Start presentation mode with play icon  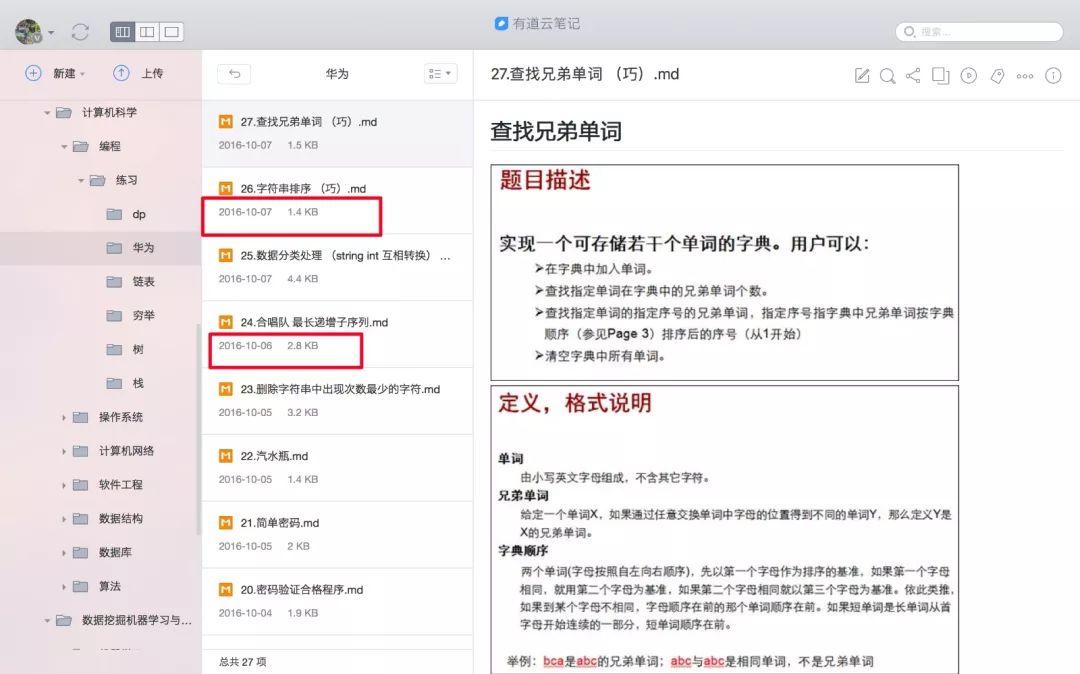[x=968, y=75]
